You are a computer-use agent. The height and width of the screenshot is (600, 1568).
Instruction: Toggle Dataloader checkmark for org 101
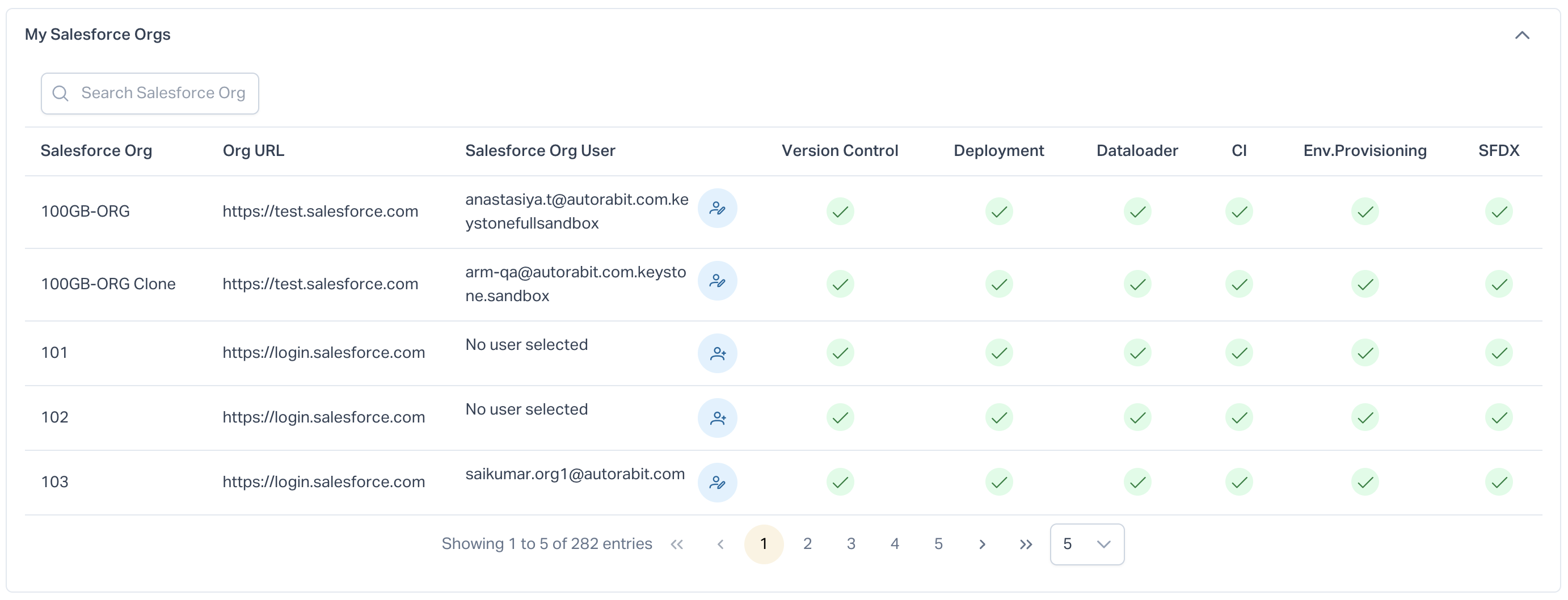1136,353
